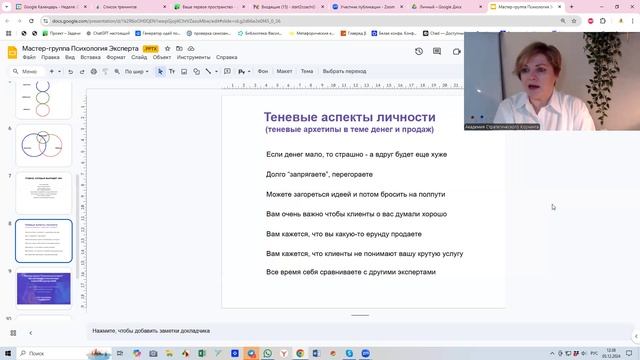
Task: Open Skype from the taskbar
Action: [x=349, y=353]
